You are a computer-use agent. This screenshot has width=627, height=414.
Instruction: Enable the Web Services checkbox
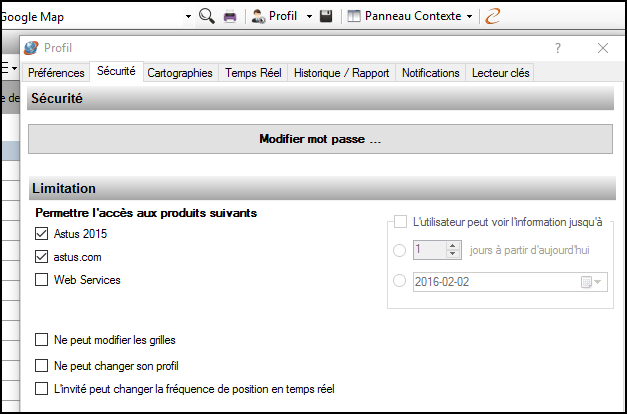[x=41, y=280]
